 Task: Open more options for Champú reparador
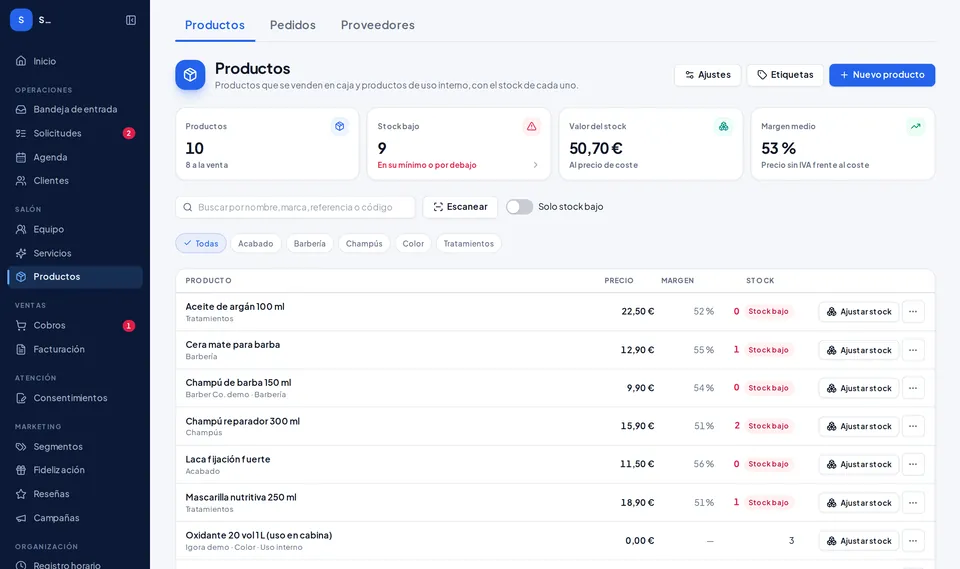(913, 426)
